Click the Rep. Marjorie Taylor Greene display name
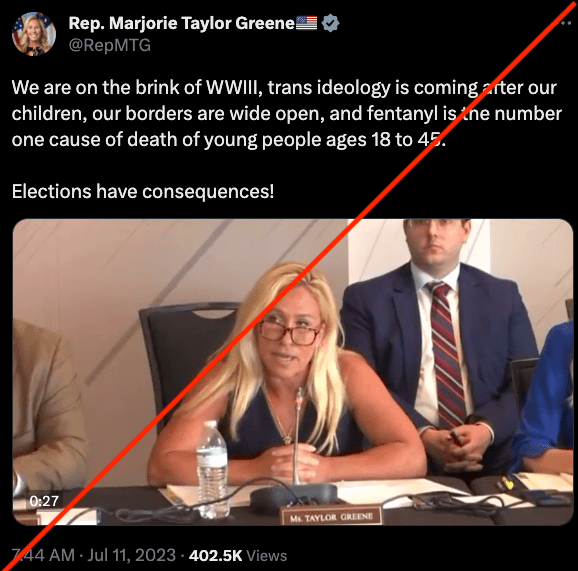 182,23
